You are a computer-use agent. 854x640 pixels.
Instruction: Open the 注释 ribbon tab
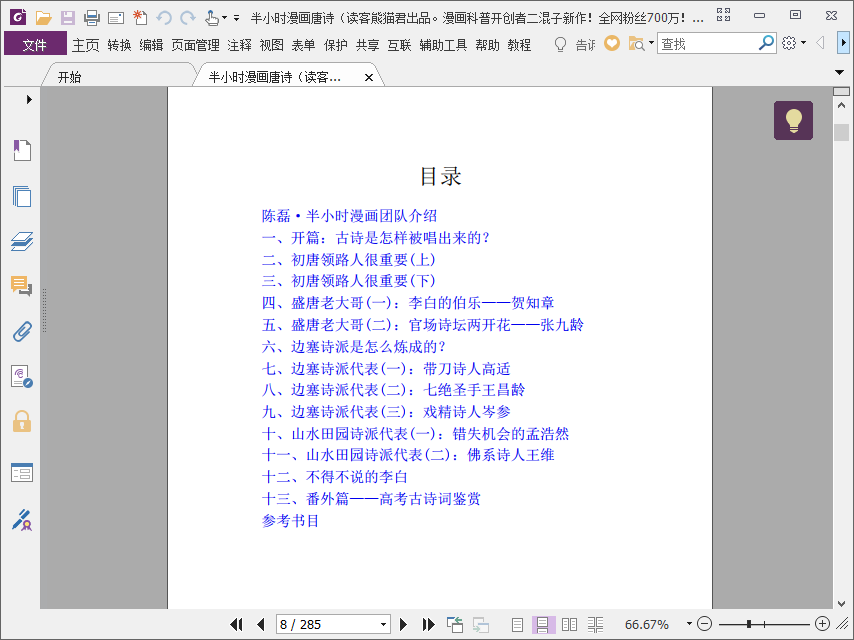(x=240, y=45)
